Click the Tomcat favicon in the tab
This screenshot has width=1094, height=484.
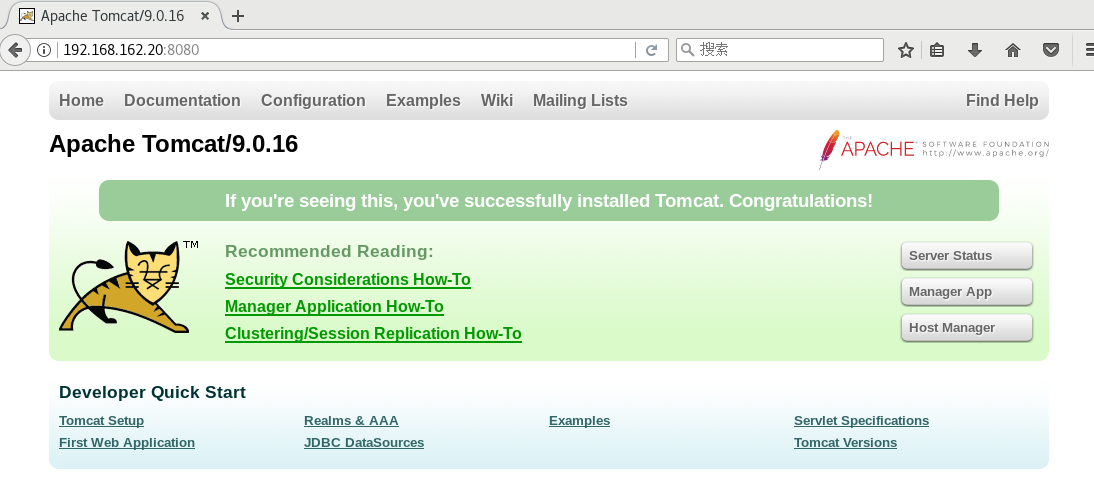[27, 15]
